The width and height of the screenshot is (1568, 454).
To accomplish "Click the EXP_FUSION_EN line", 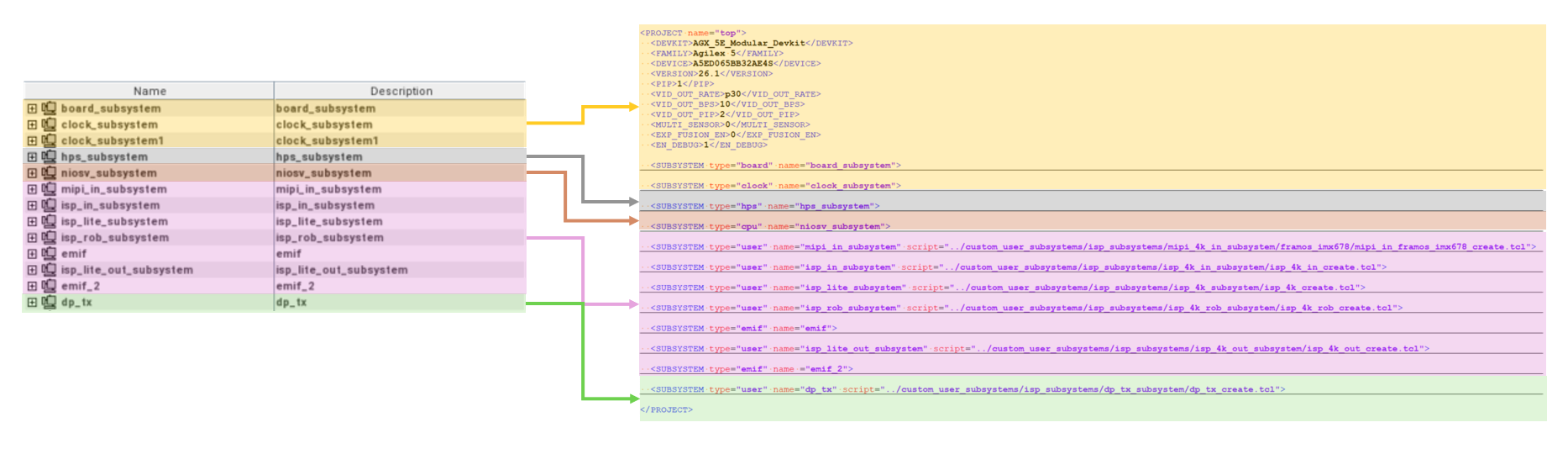I will pos(736,135).
